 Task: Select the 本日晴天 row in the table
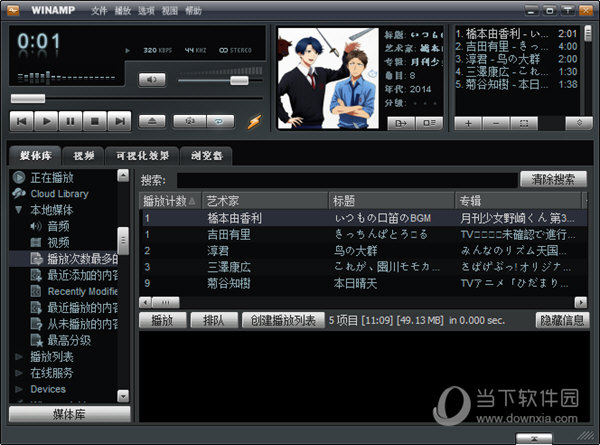363,283
